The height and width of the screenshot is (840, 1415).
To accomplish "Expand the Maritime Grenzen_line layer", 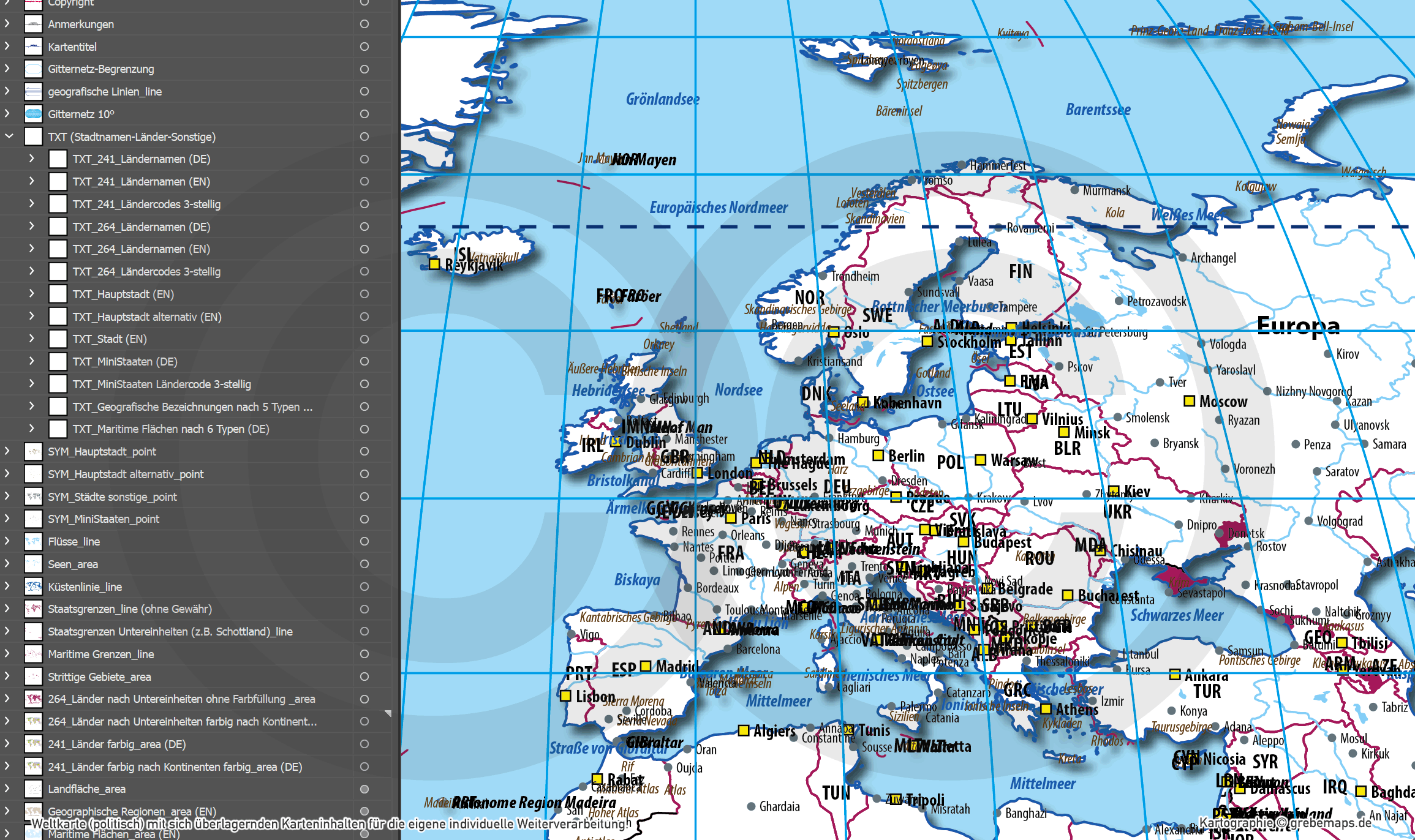I will click(x=7, y=654).
